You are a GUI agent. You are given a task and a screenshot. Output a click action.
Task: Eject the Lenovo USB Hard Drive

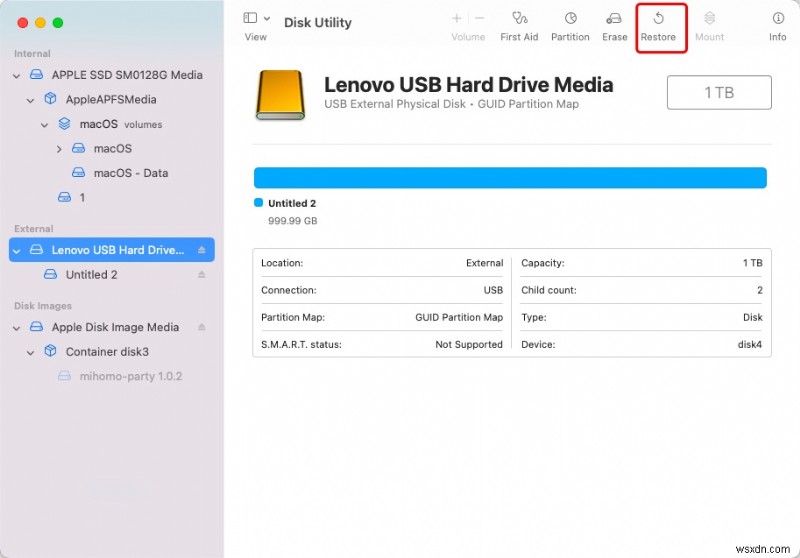[x=202, y=250]
